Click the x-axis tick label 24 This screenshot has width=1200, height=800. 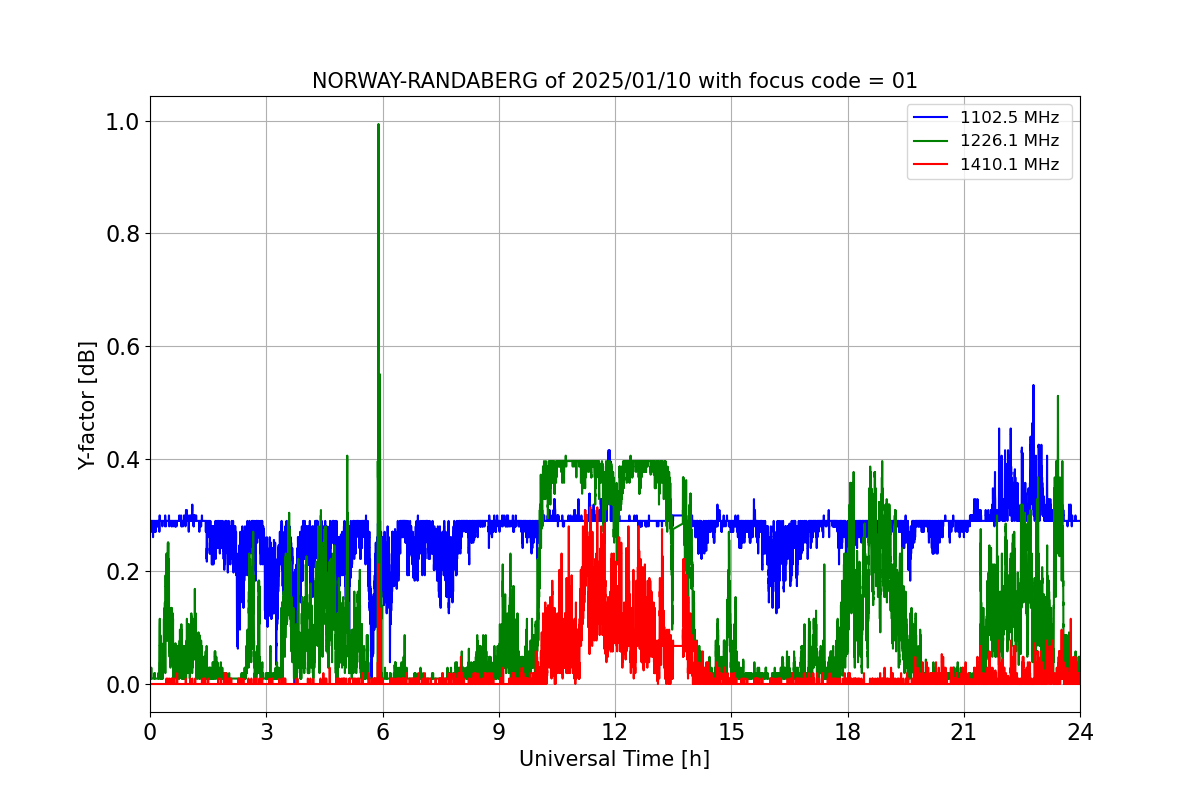pyautogui.click(x=1080, y=732)
